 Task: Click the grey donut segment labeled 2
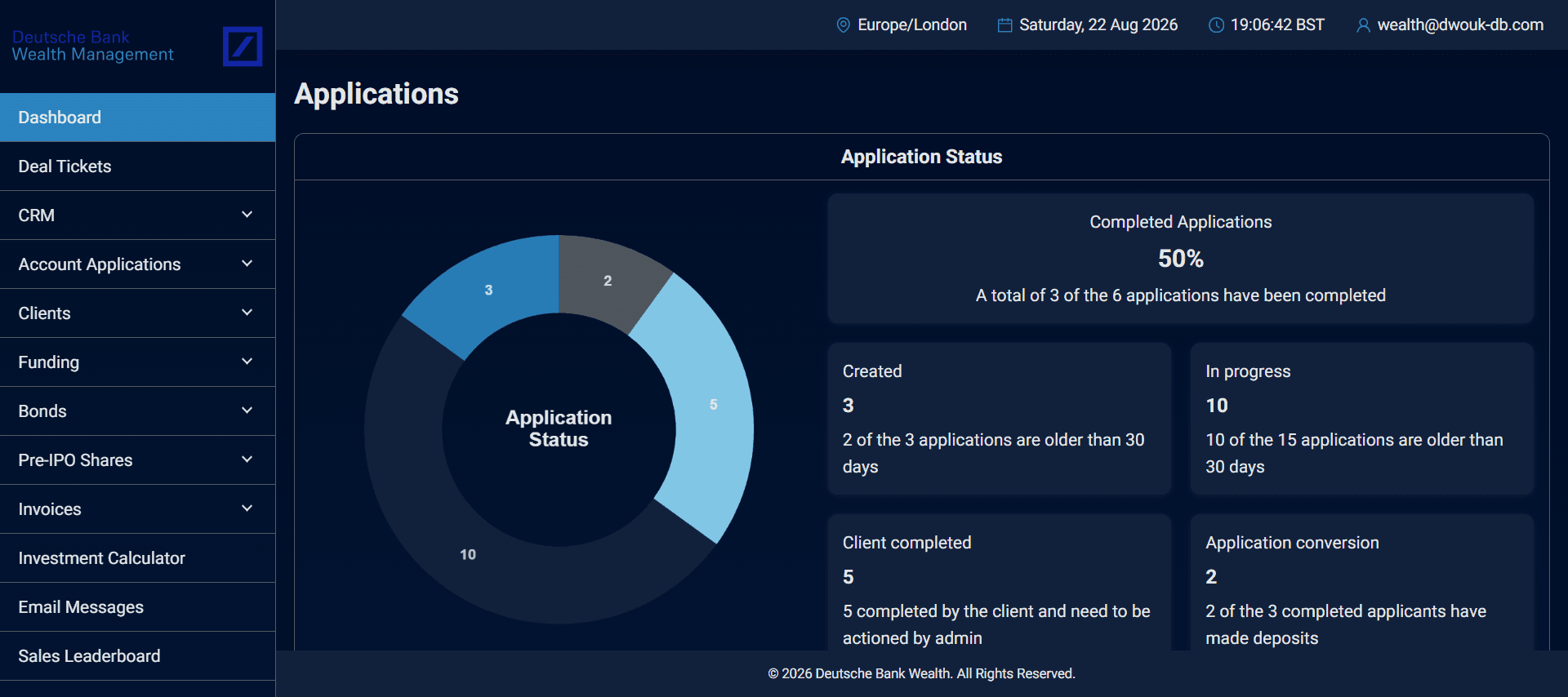click(x=608, y=280)
